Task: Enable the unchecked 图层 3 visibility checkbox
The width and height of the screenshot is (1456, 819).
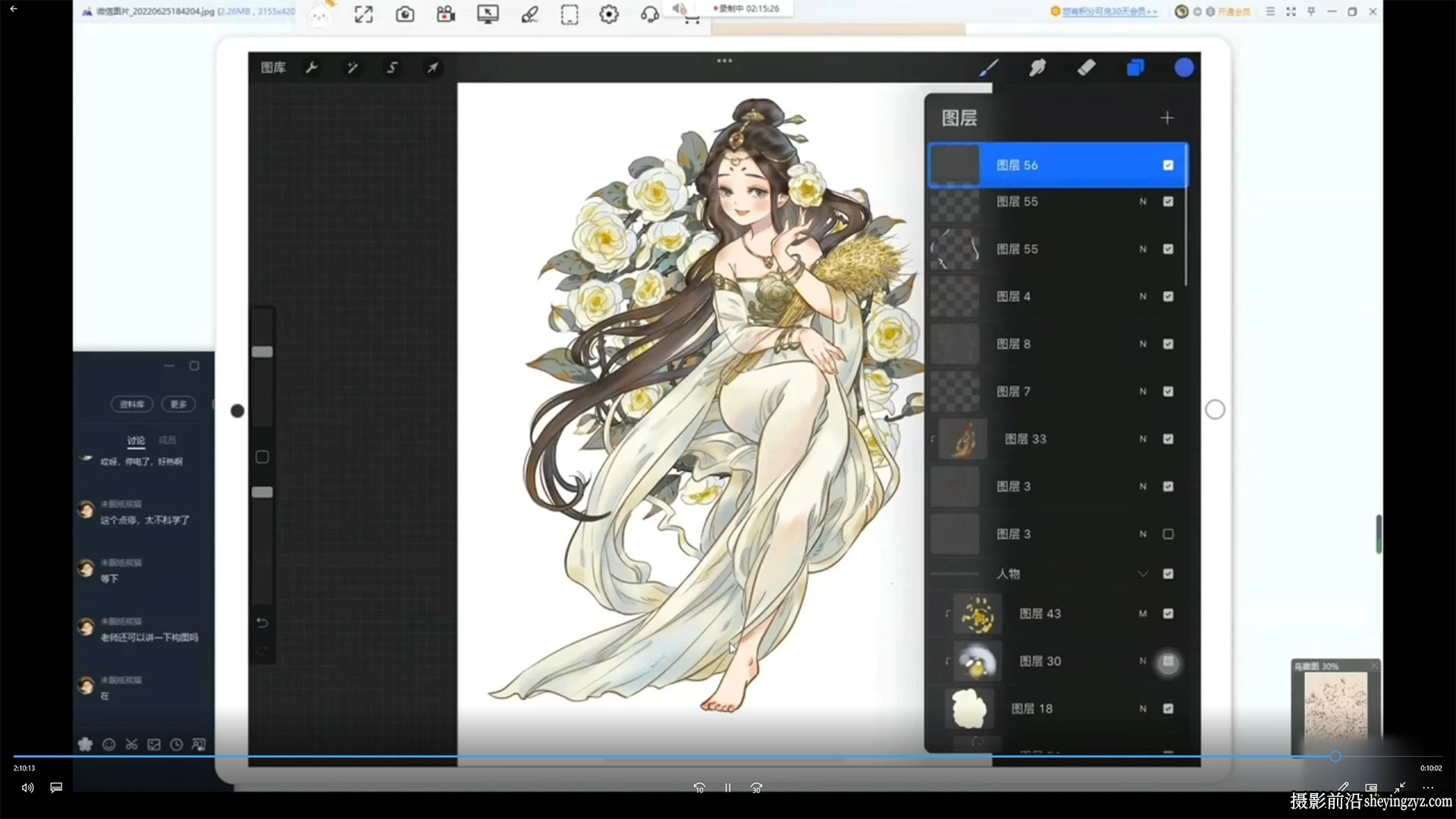Action: (x=1168, y=534)
